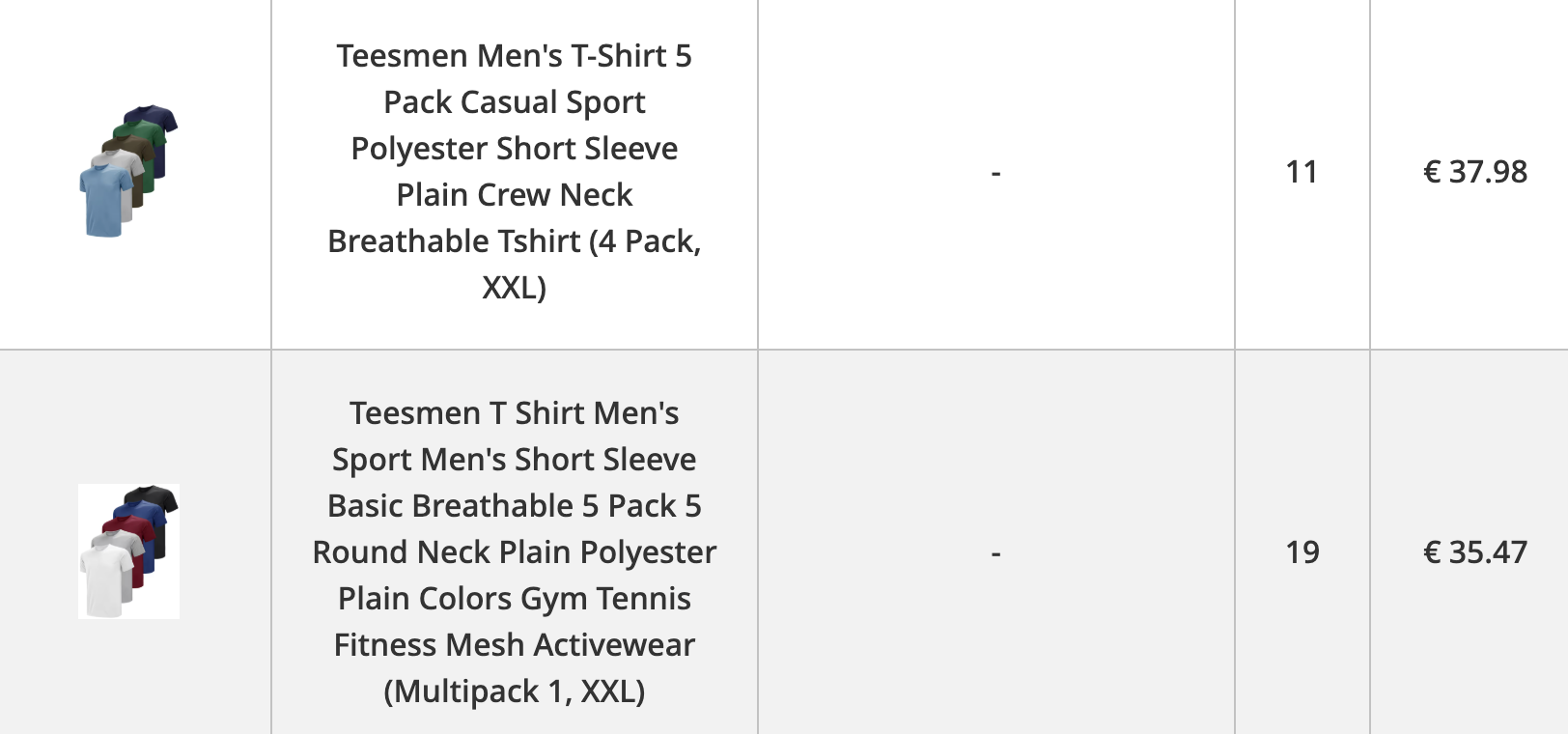1568x734 pixels.
Task: Select the quantity value 19
Action: [1302, 552]
